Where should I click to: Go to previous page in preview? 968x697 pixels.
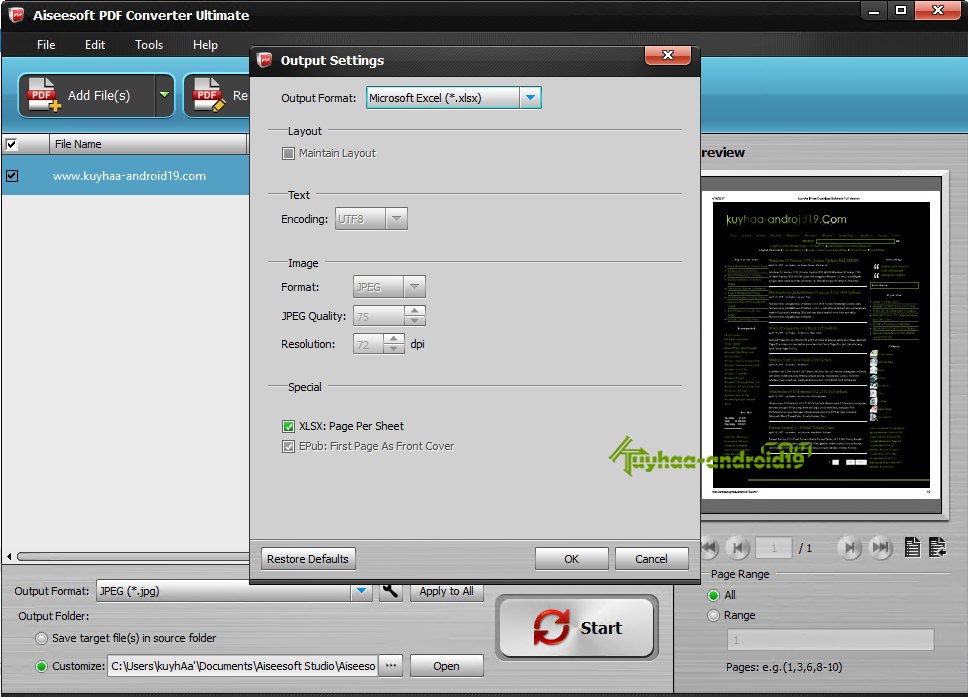pyautogui.click(x=737, y=547)
